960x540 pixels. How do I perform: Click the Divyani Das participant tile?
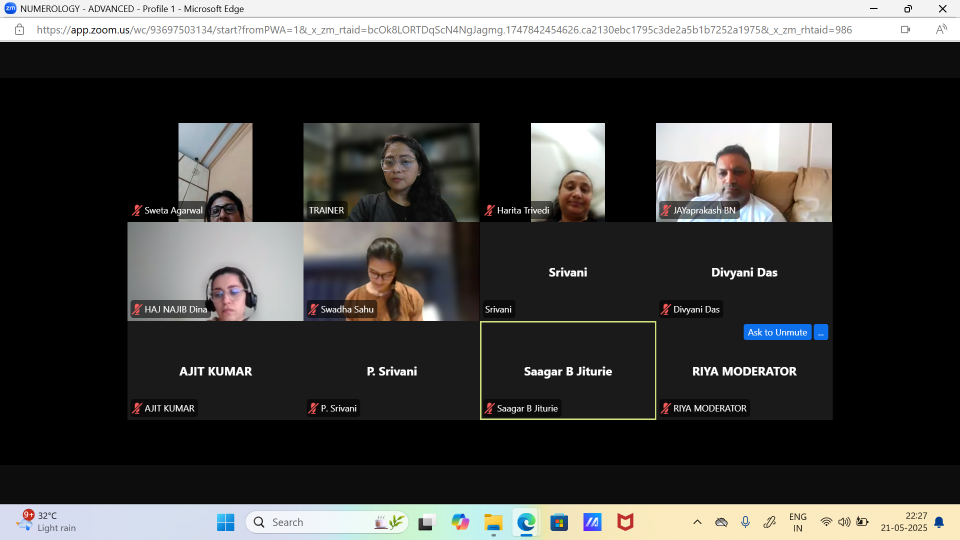tap(744, 272)
